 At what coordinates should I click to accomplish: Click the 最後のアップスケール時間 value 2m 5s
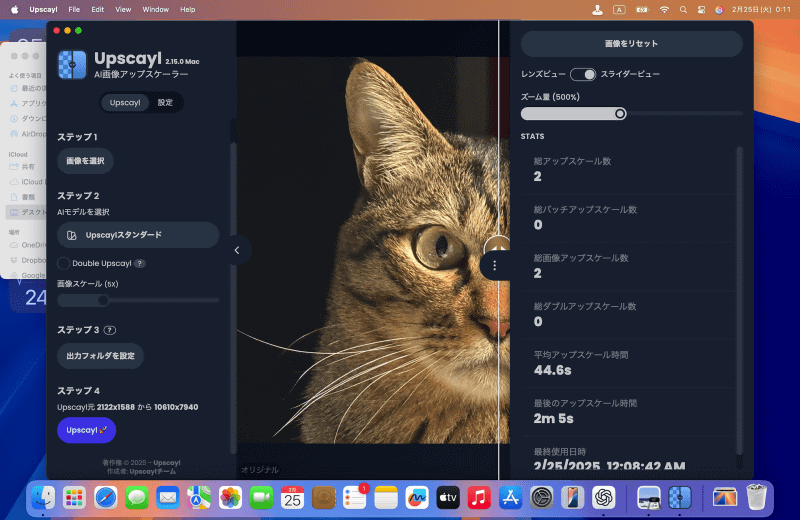point(554,418)
